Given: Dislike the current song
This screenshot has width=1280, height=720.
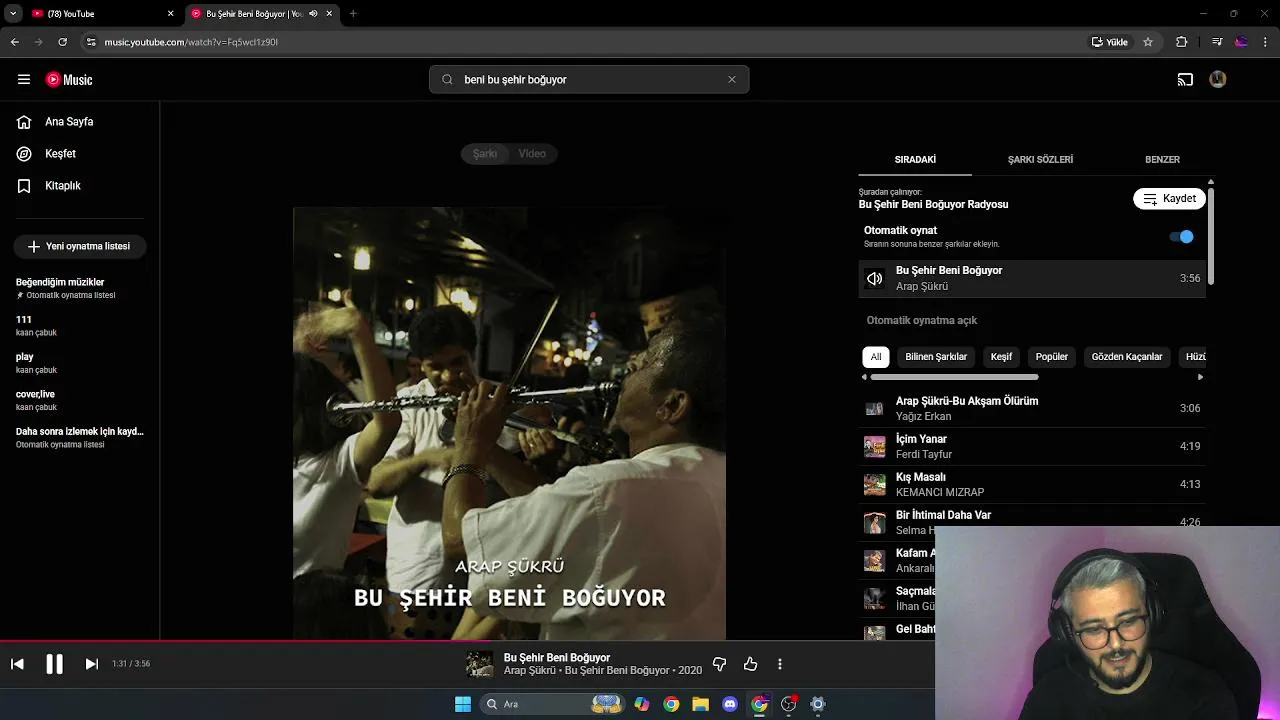Looking at the screenshot, I should click(719, 664).
